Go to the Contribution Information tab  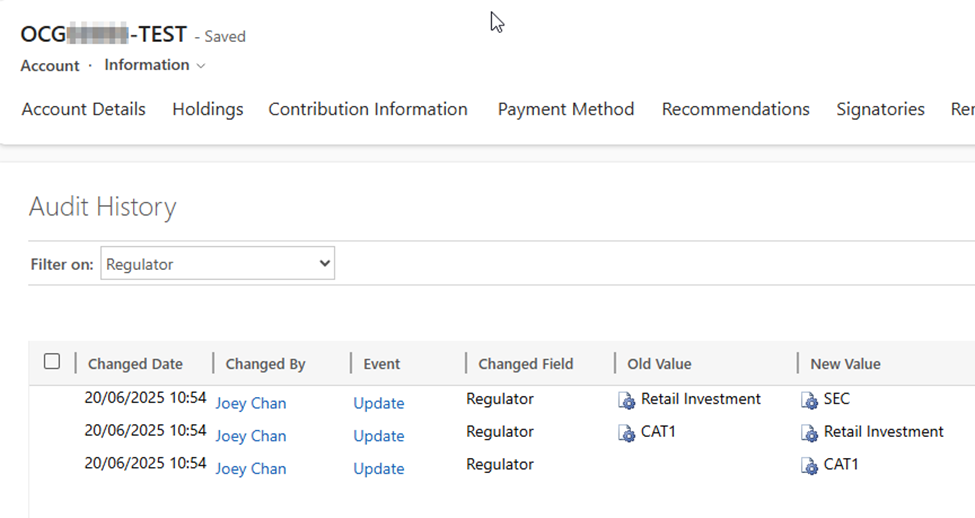tap(368, 110)
